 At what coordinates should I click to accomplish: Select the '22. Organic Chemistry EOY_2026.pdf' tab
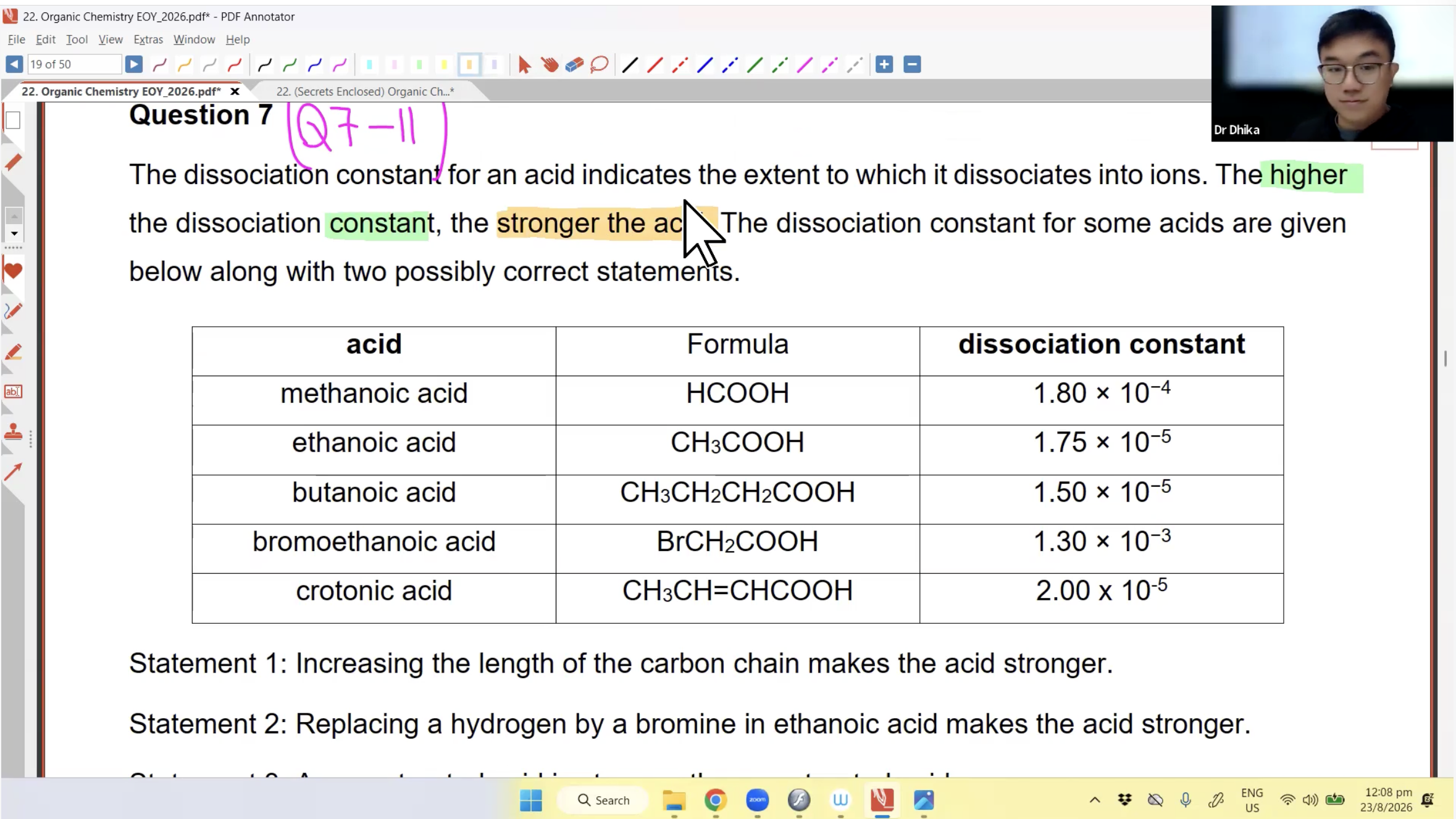click(121, 91)
